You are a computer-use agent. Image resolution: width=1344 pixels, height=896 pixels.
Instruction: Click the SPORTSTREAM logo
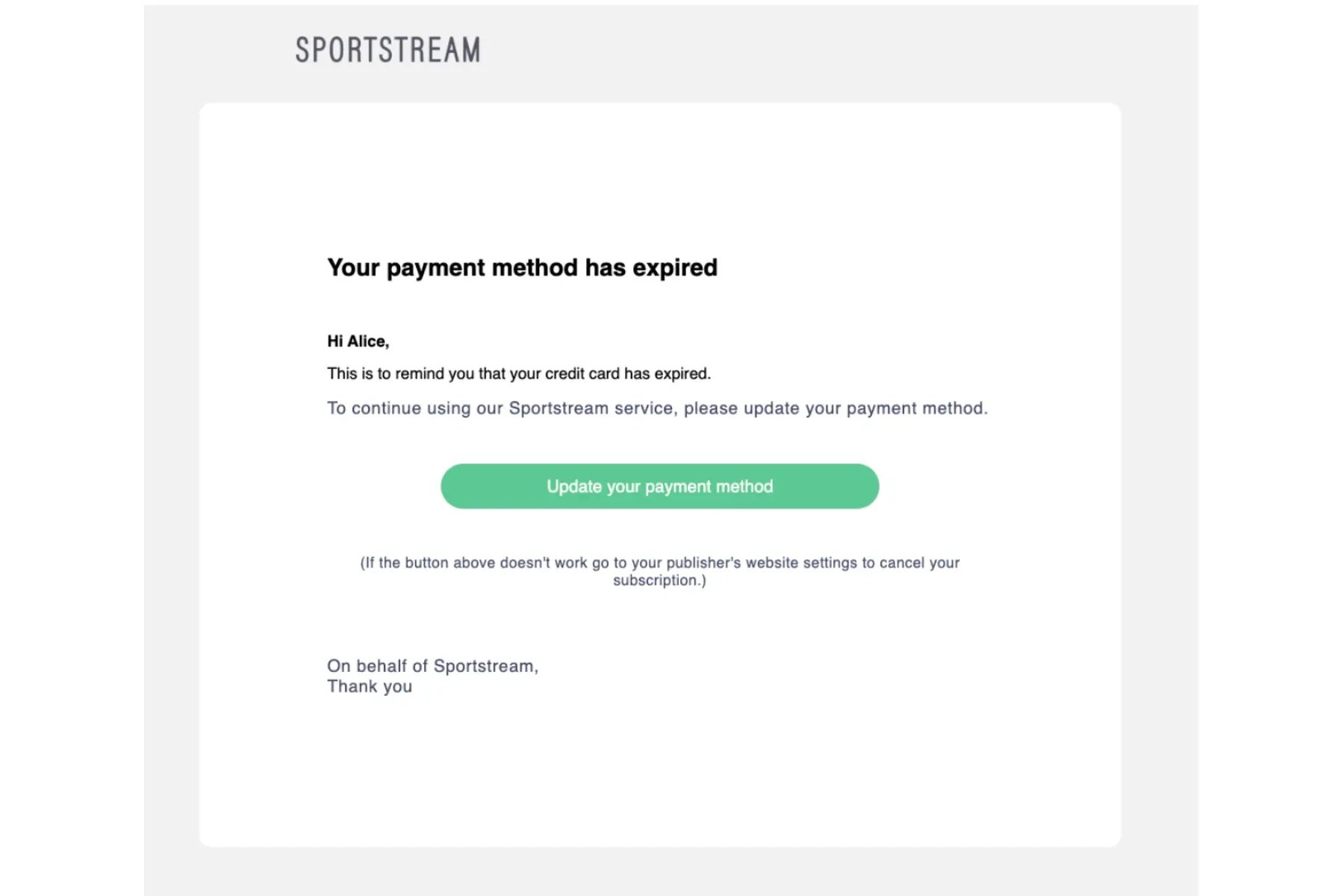(388, 50)
